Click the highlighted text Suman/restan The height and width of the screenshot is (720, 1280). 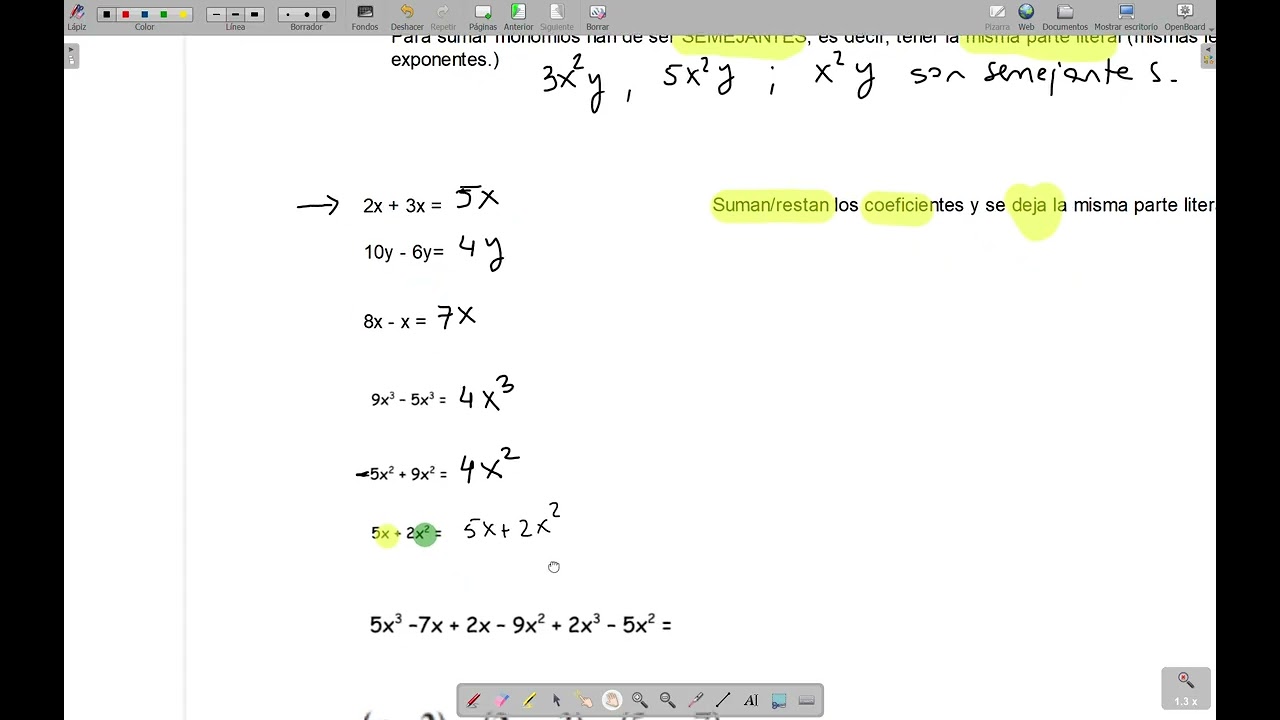(x=771, y=205)
